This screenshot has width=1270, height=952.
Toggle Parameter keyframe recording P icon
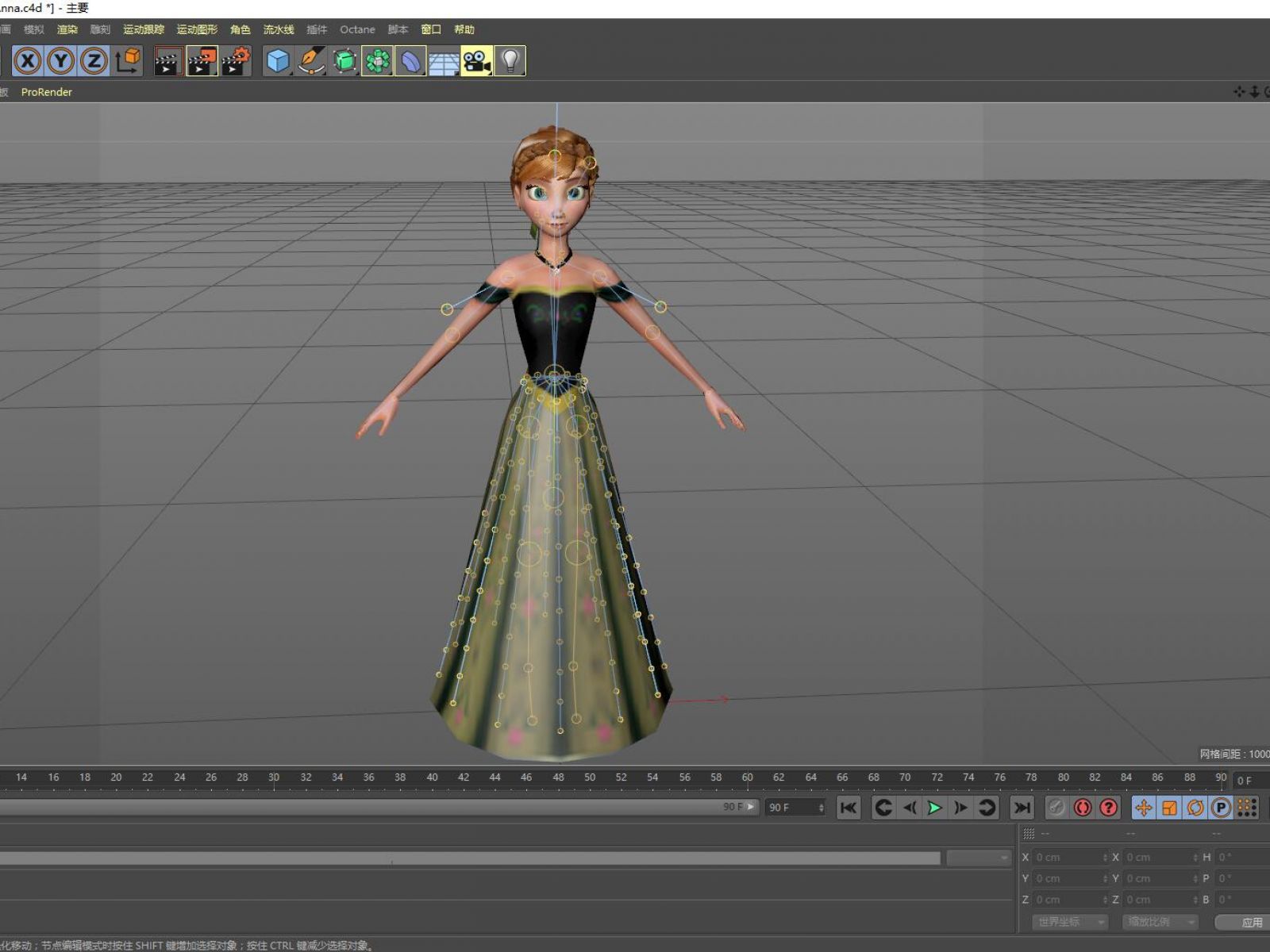[1222, 808]
